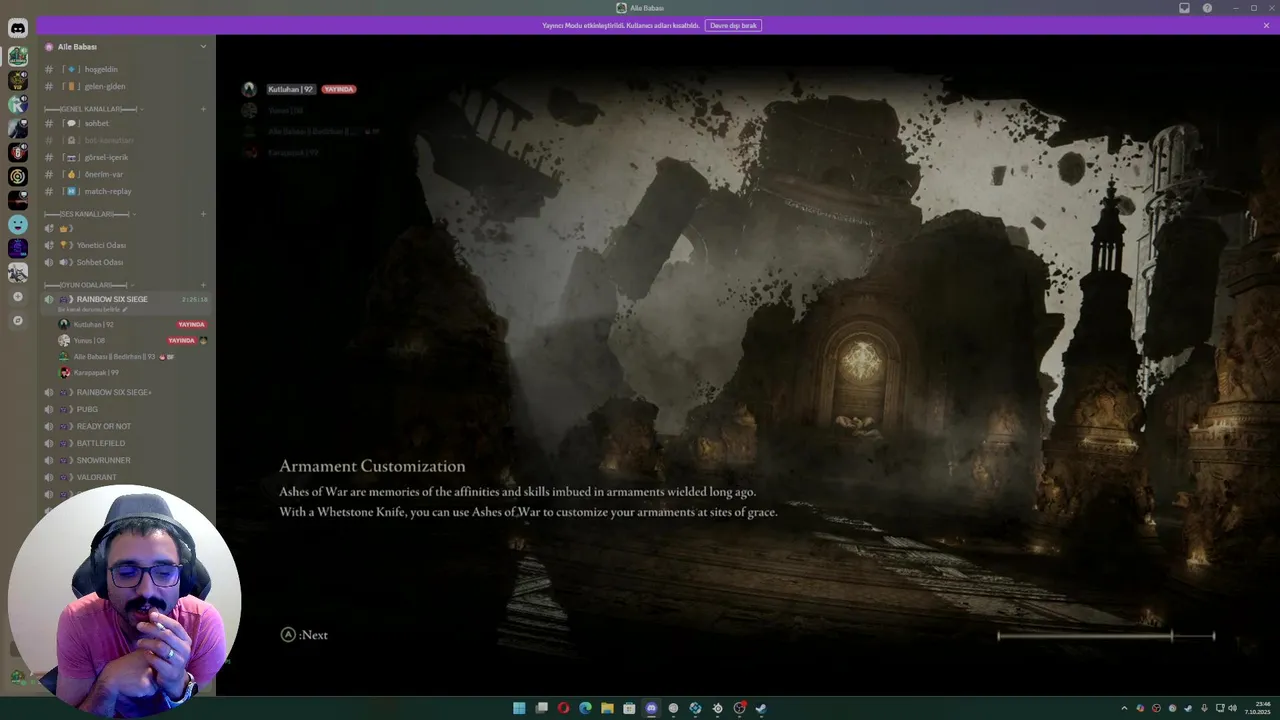Collapse the SES KANALLARI category

coord(90,214)
